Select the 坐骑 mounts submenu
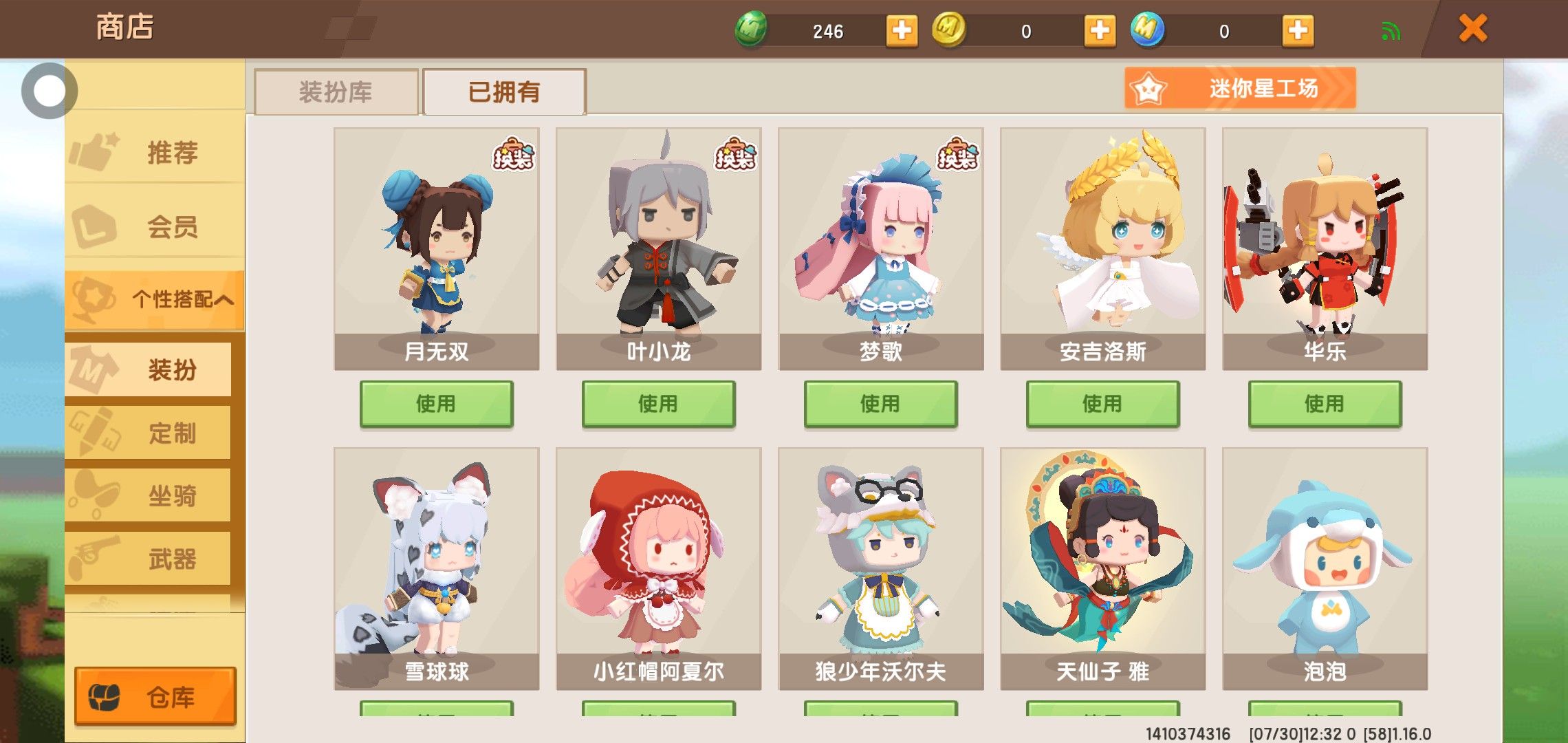Screen dimensions: 1568x743 (149, 495)
